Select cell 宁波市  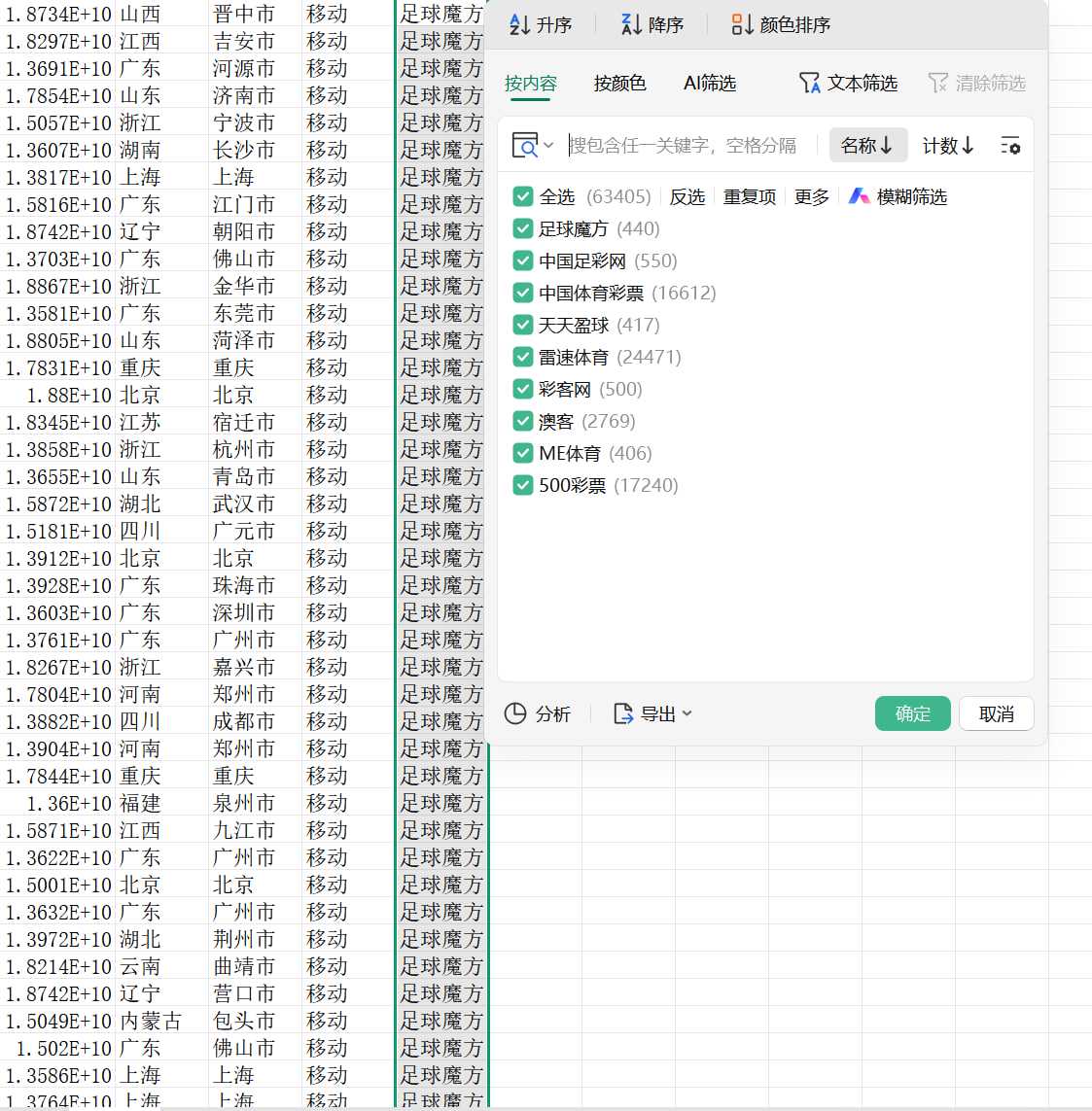pyautogui.click(x=255, y=122)
